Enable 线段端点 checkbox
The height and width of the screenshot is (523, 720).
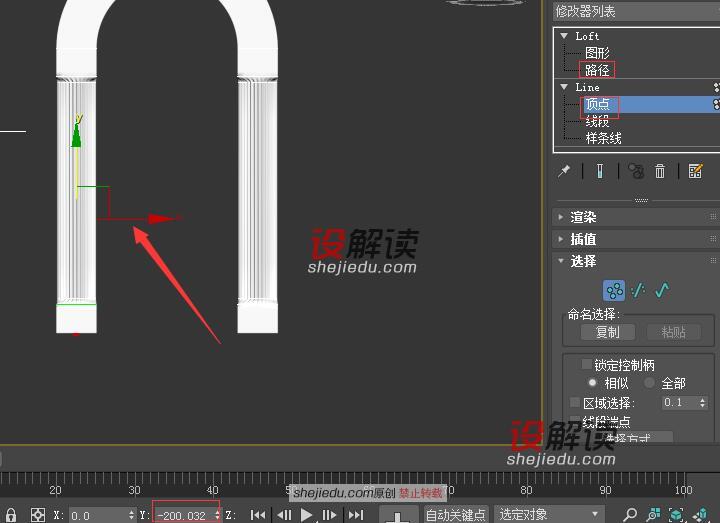pos(574,419)
